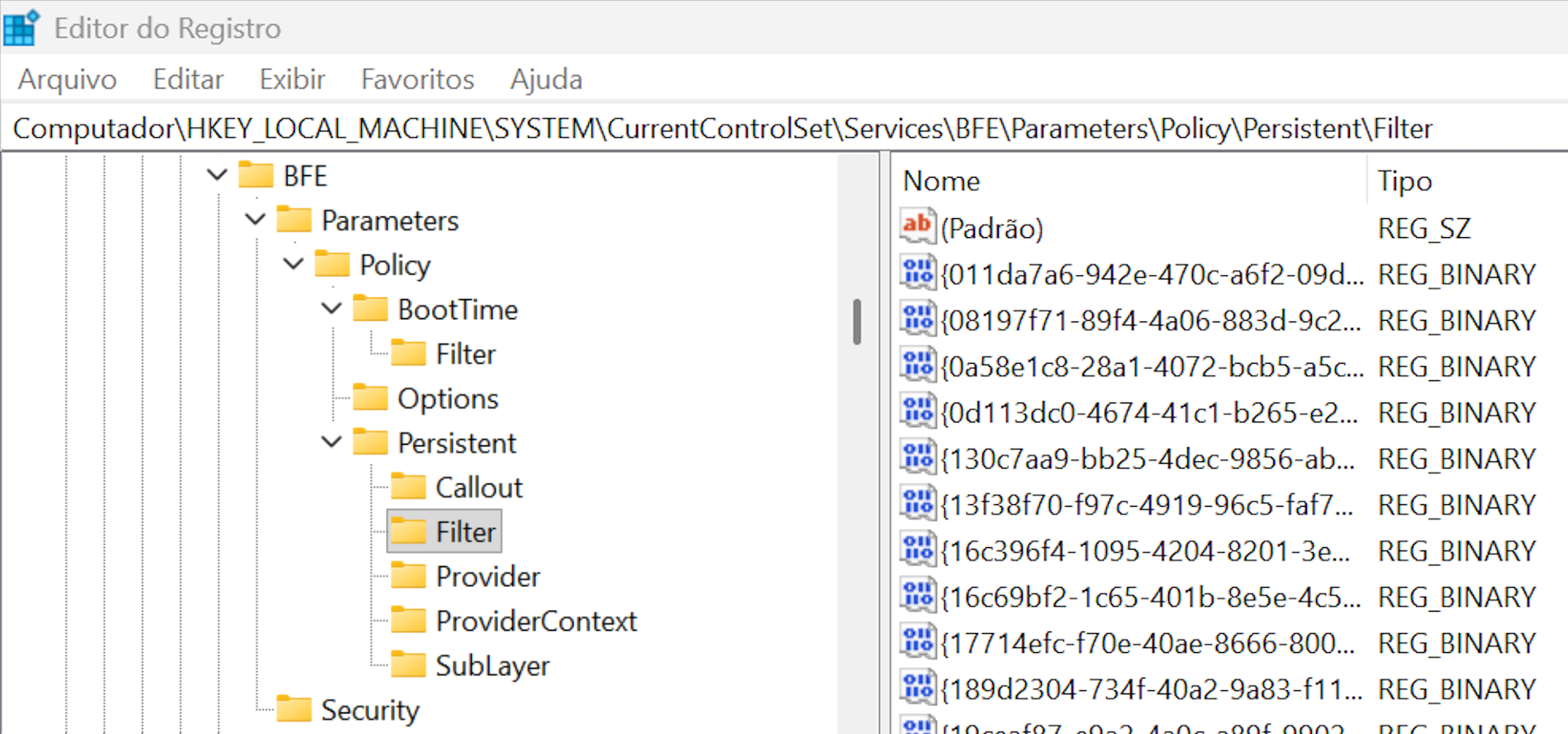Select the Security folder icon
The image size is (1568, 734).
click(294, 709)
